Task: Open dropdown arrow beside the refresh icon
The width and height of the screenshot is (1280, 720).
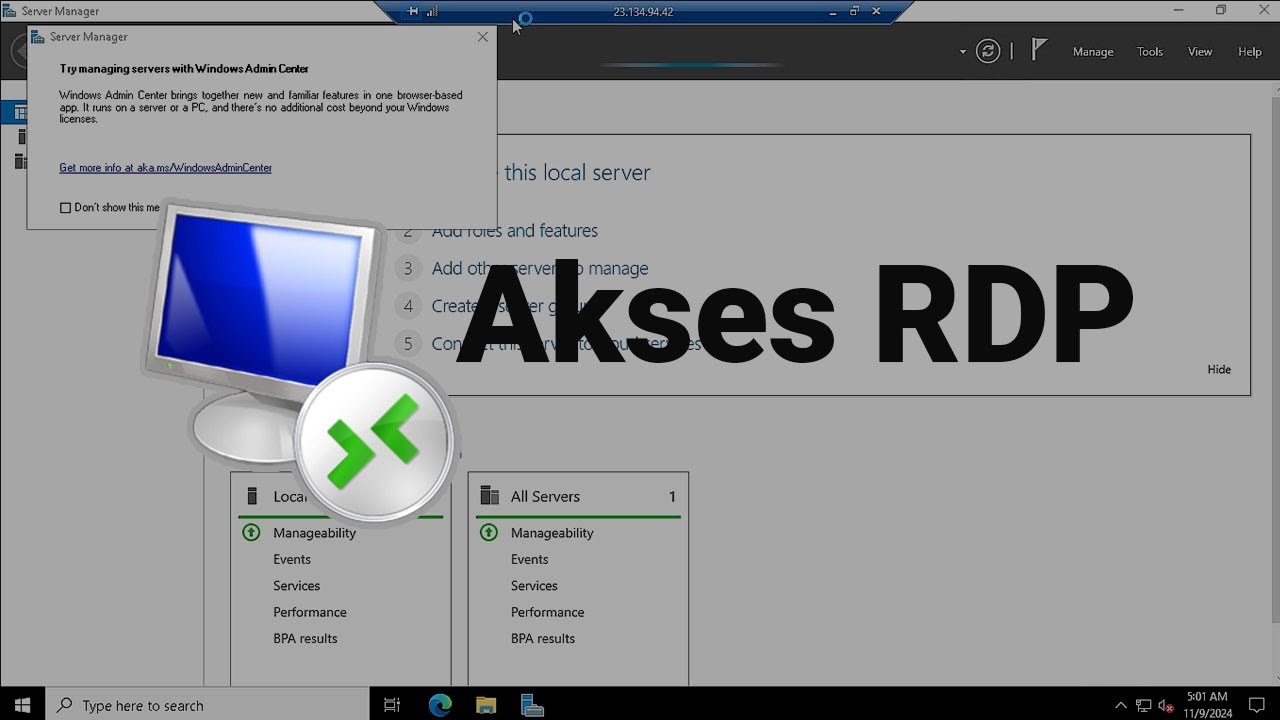Action: [963, 52]
